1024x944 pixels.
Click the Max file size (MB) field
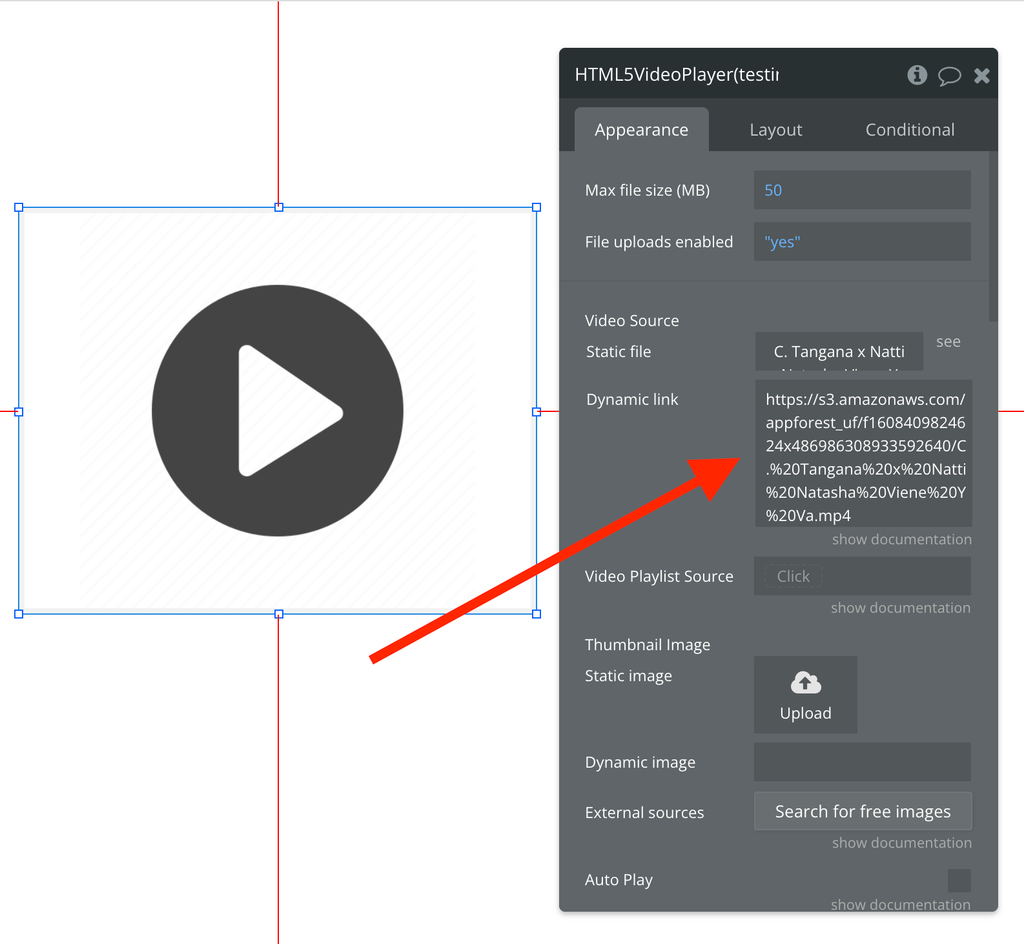tap(862, 190)
